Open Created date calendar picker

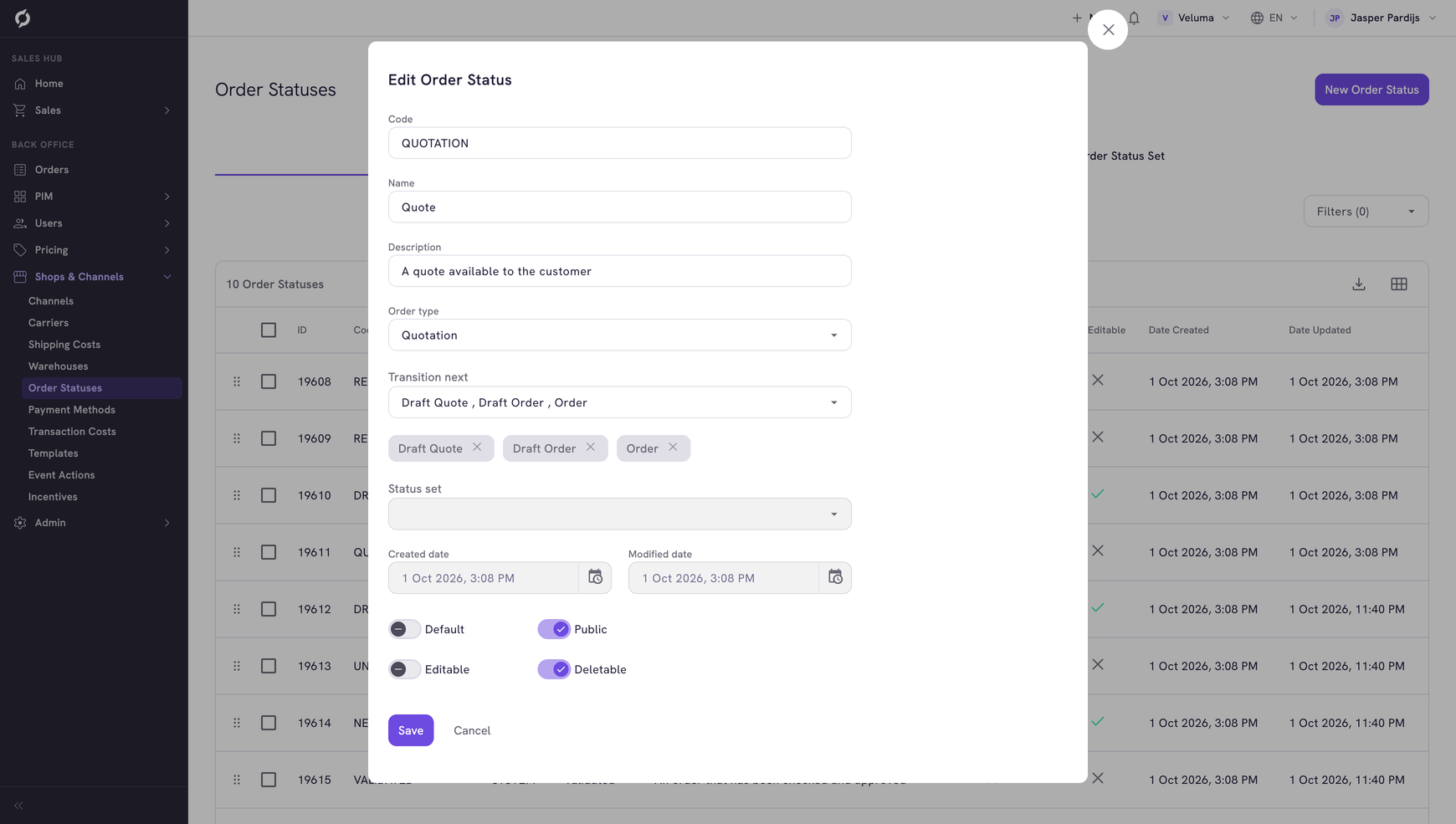595,577
